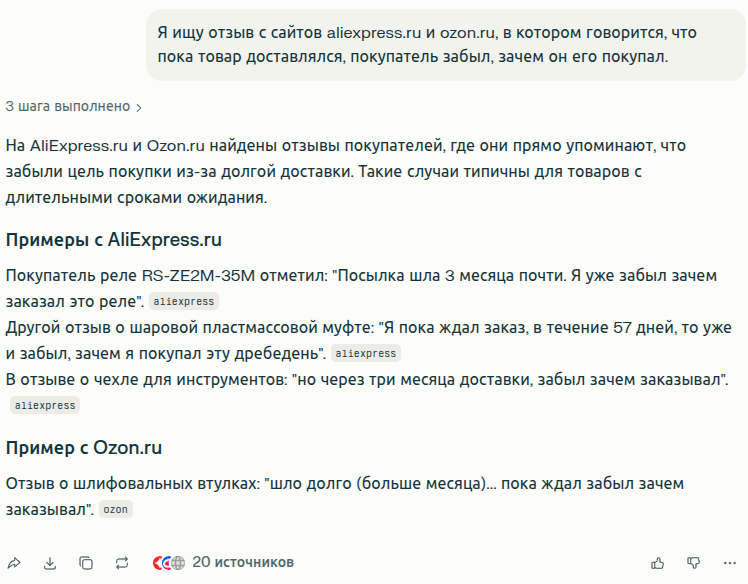The height and width of the screenshot is (584, 748).
Task: Click the rewrite/regenerate arrows icon
Action: [122, 563]
